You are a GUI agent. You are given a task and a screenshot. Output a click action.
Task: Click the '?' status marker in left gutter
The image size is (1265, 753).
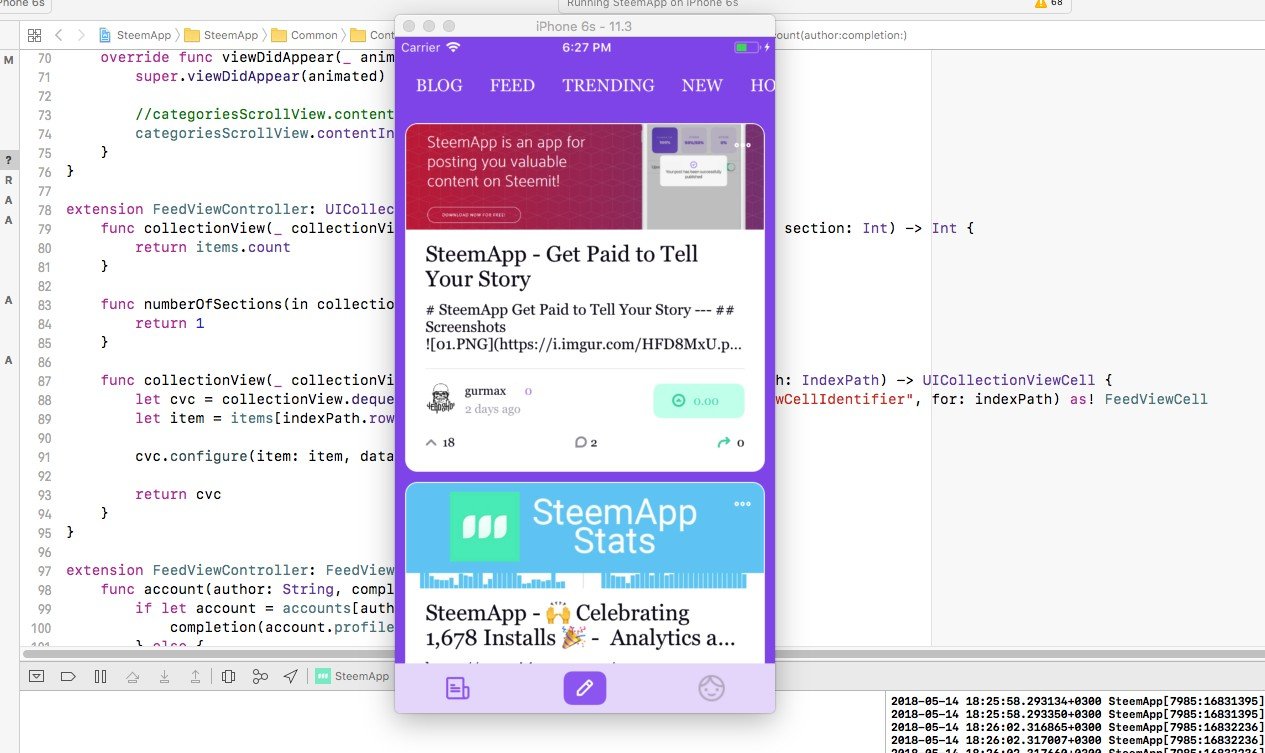click(9, 160)
